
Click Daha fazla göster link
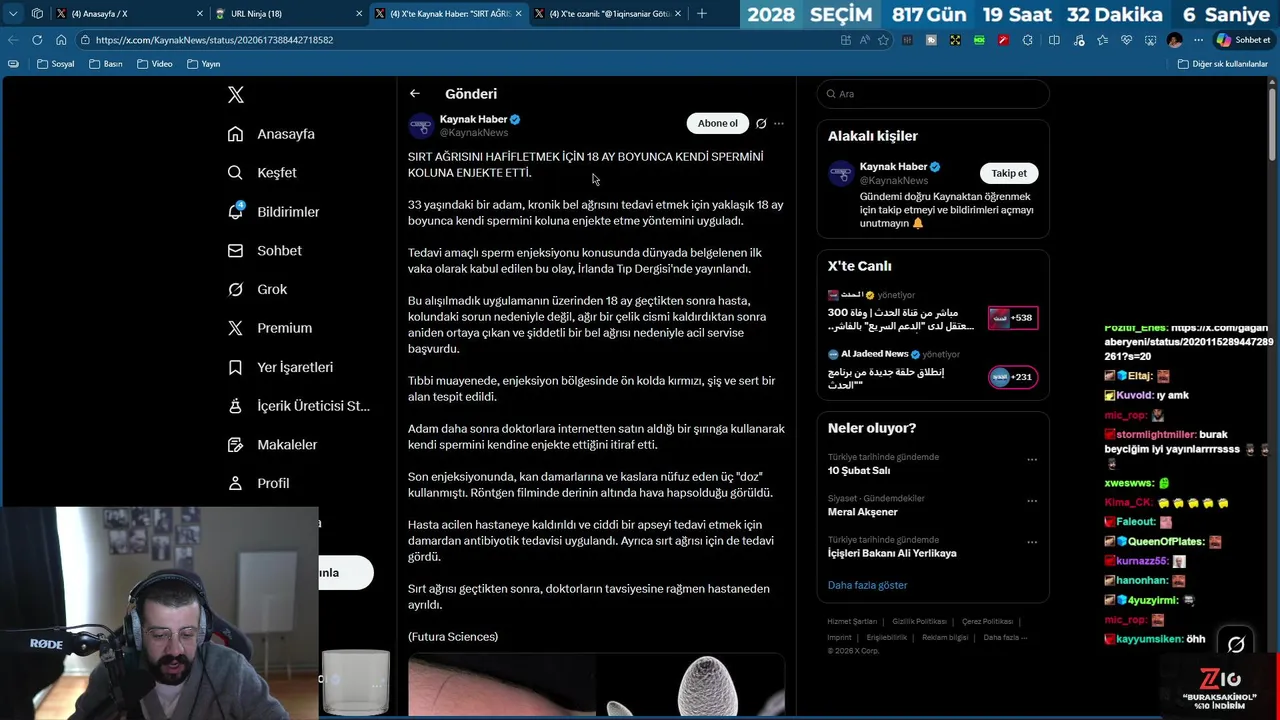pos(868,585)
